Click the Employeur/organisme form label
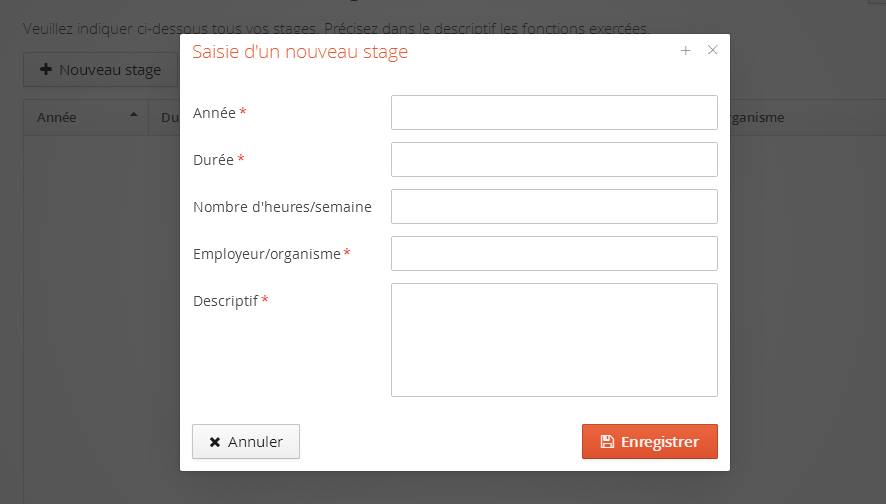 pyautogui.click(x=266, y=254)
